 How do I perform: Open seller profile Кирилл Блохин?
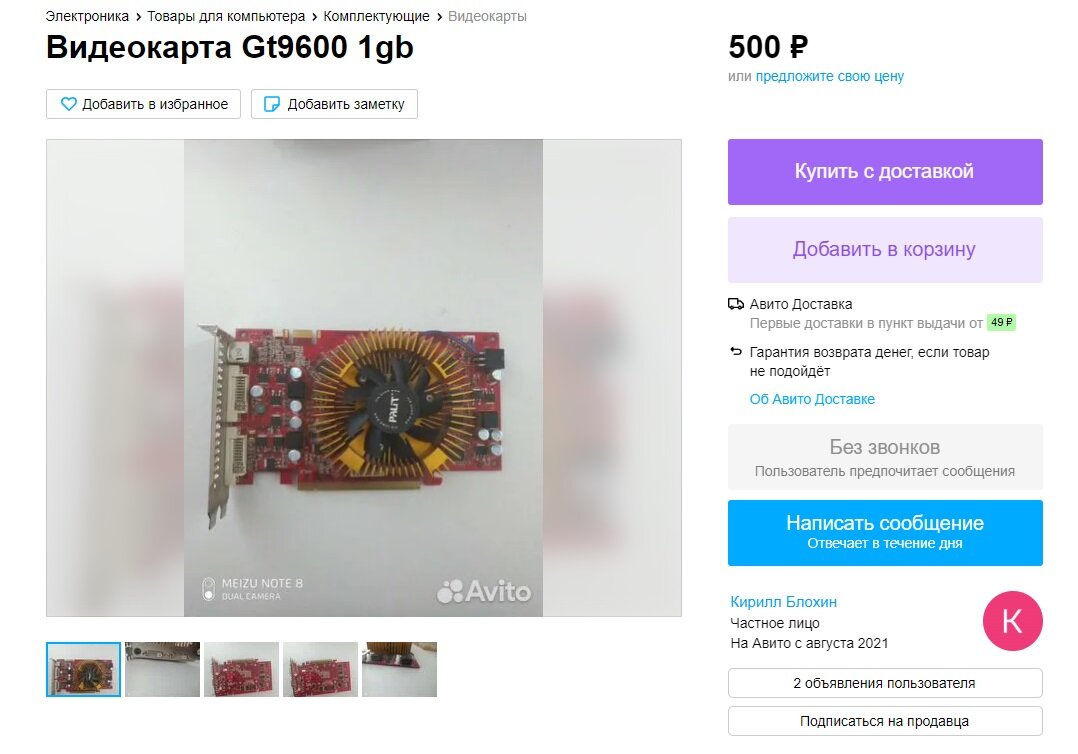[x=784, y=602]
